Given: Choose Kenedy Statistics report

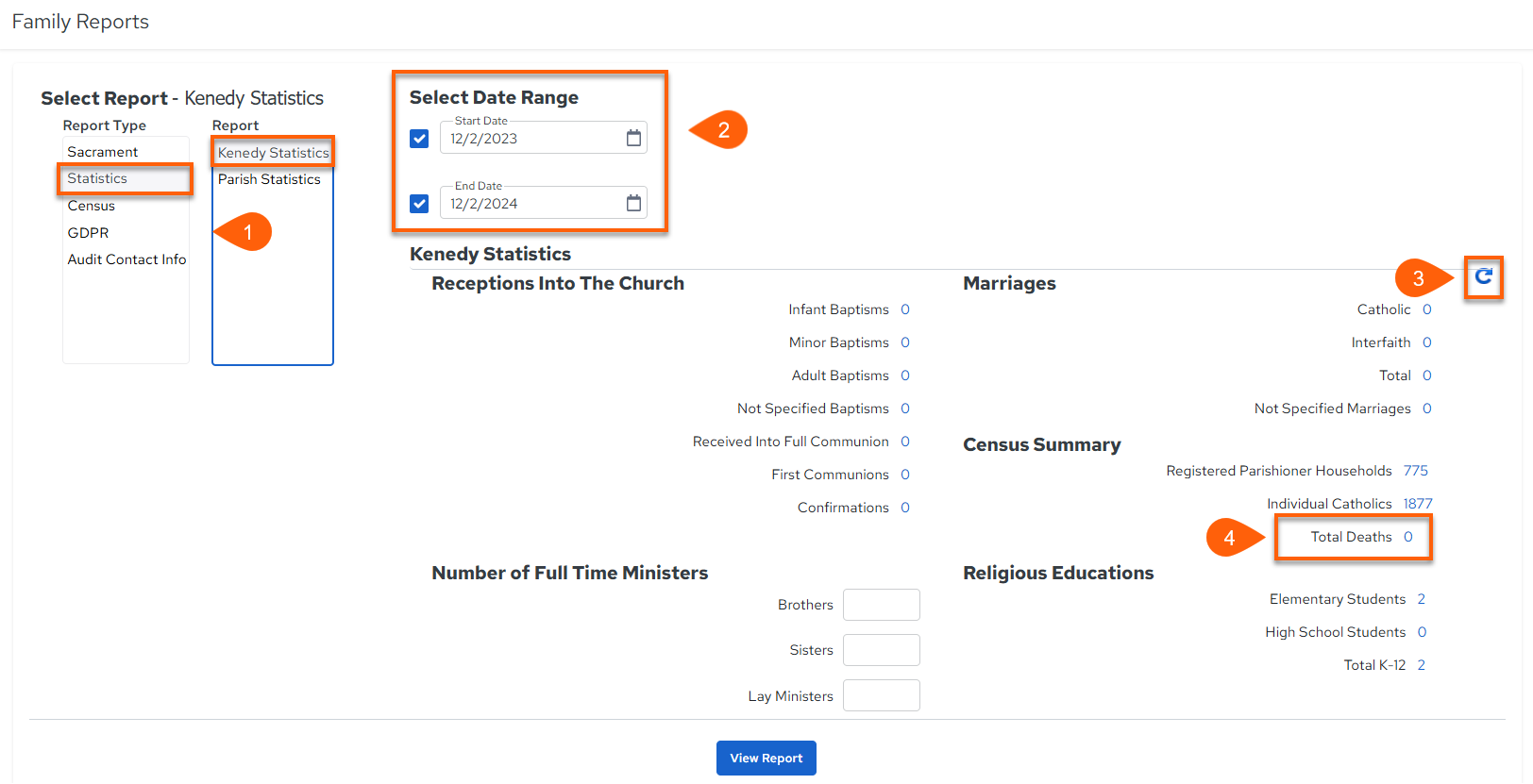Looking at the screenshot, I should (x=273, y=153).
